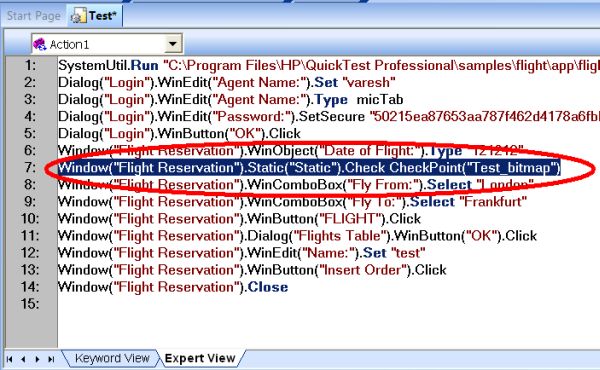Screen dimensions: 600x370
Task: Click the Insert Order button Click line
Action: tap(252, 270)
